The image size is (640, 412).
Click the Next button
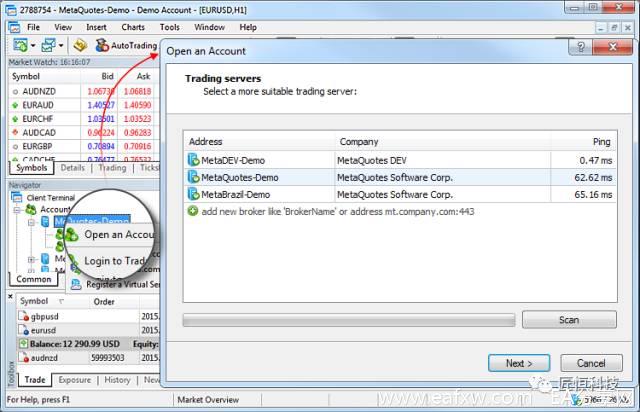[x=519, y=363]
